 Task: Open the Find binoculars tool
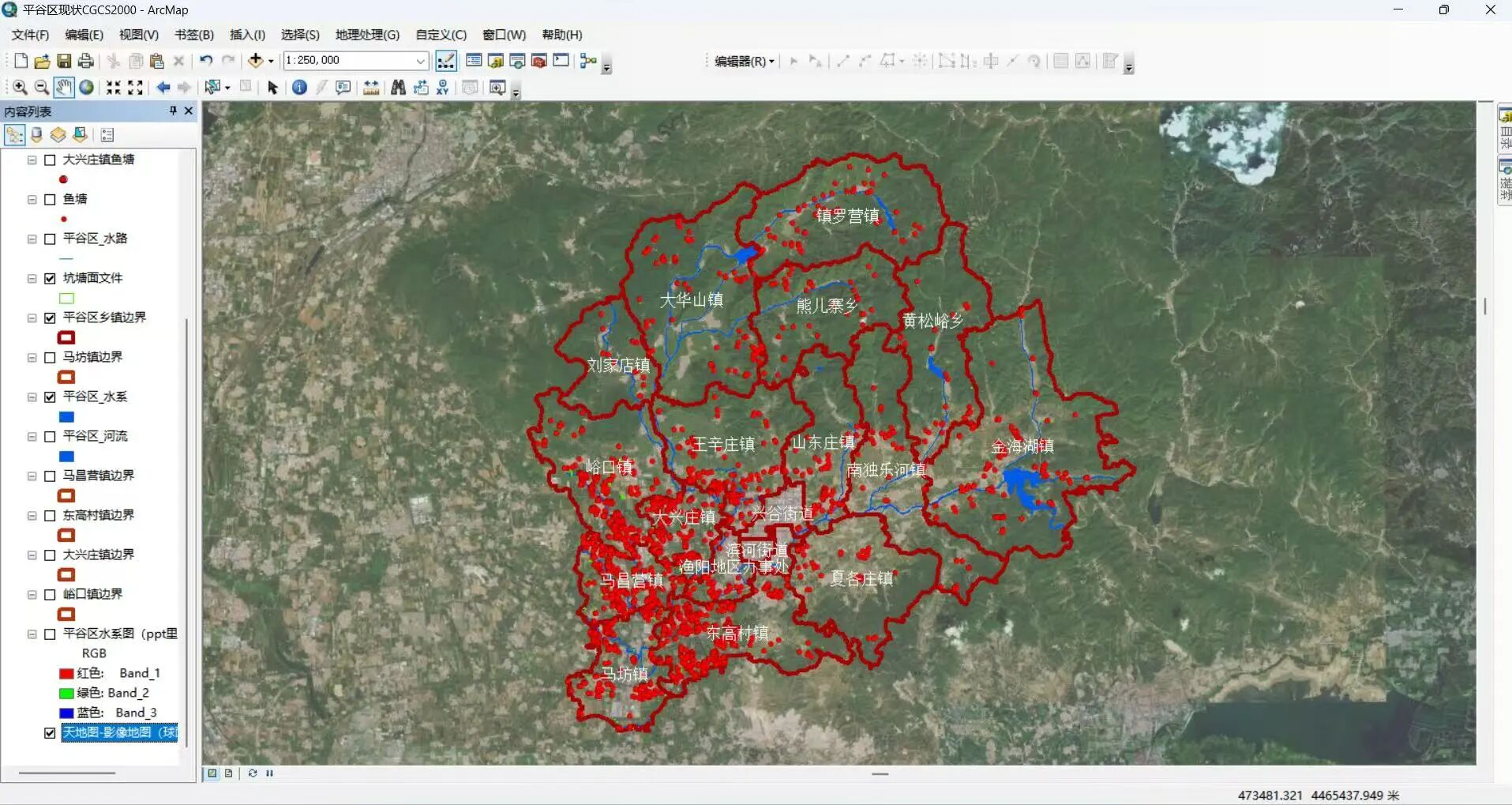[398, 88]
